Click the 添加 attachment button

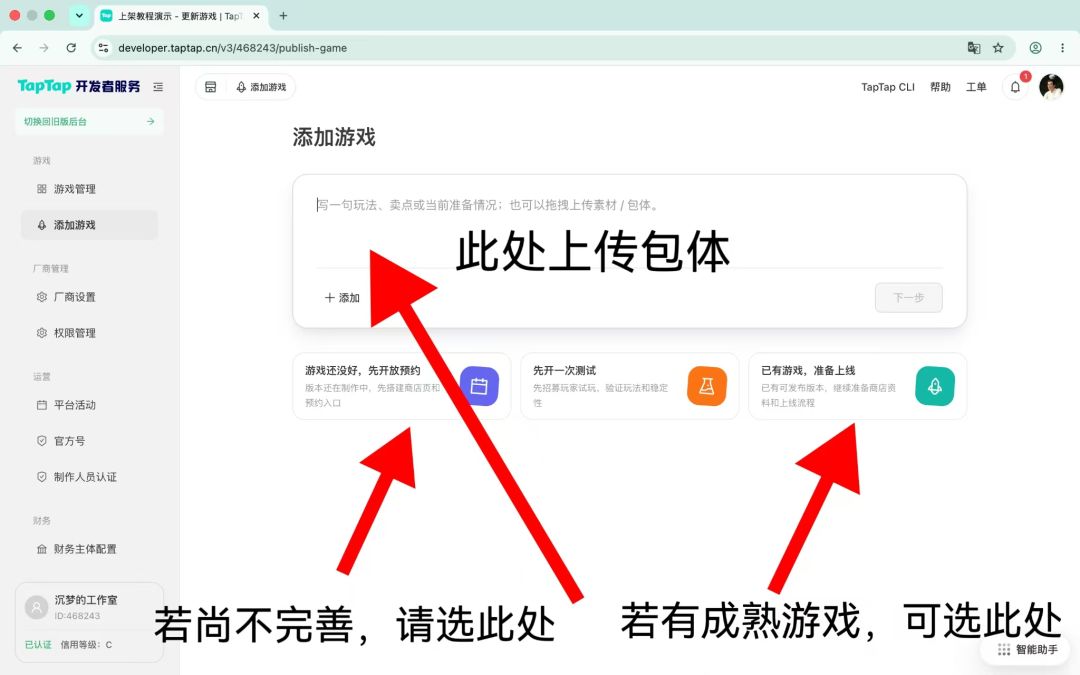pyautogui.click(x=342, y=298)
